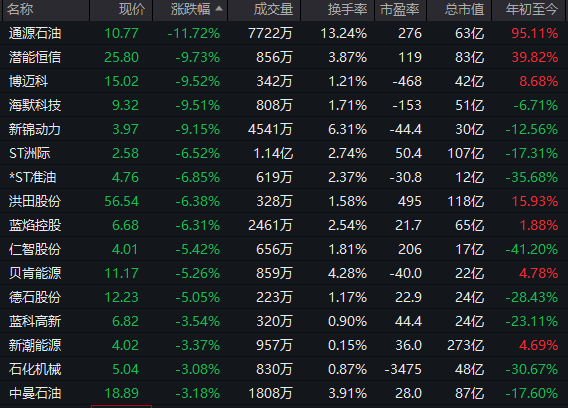Select the stock 石化机械

click(x=35, y=369)
